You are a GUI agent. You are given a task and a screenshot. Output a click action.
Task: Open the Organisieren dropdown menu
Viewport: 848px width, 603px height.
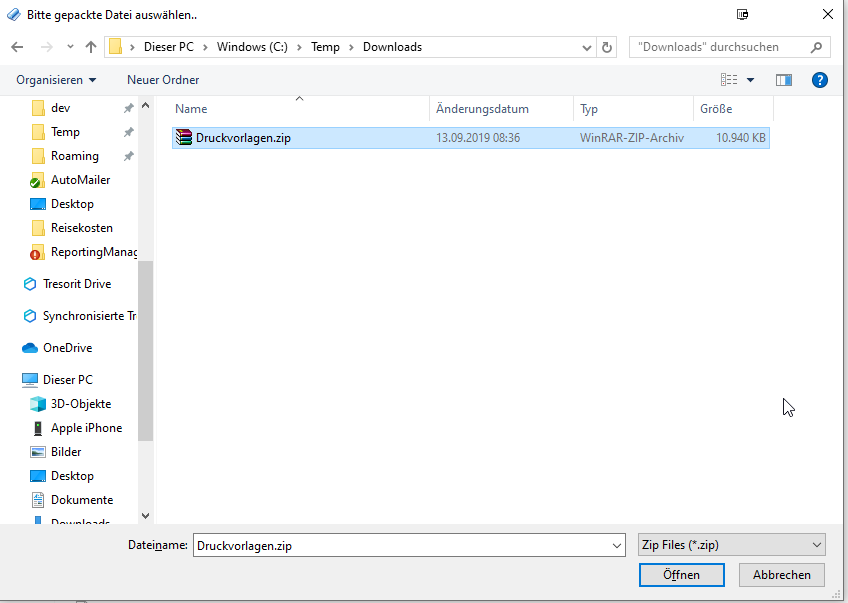click(x=56, y=80)
